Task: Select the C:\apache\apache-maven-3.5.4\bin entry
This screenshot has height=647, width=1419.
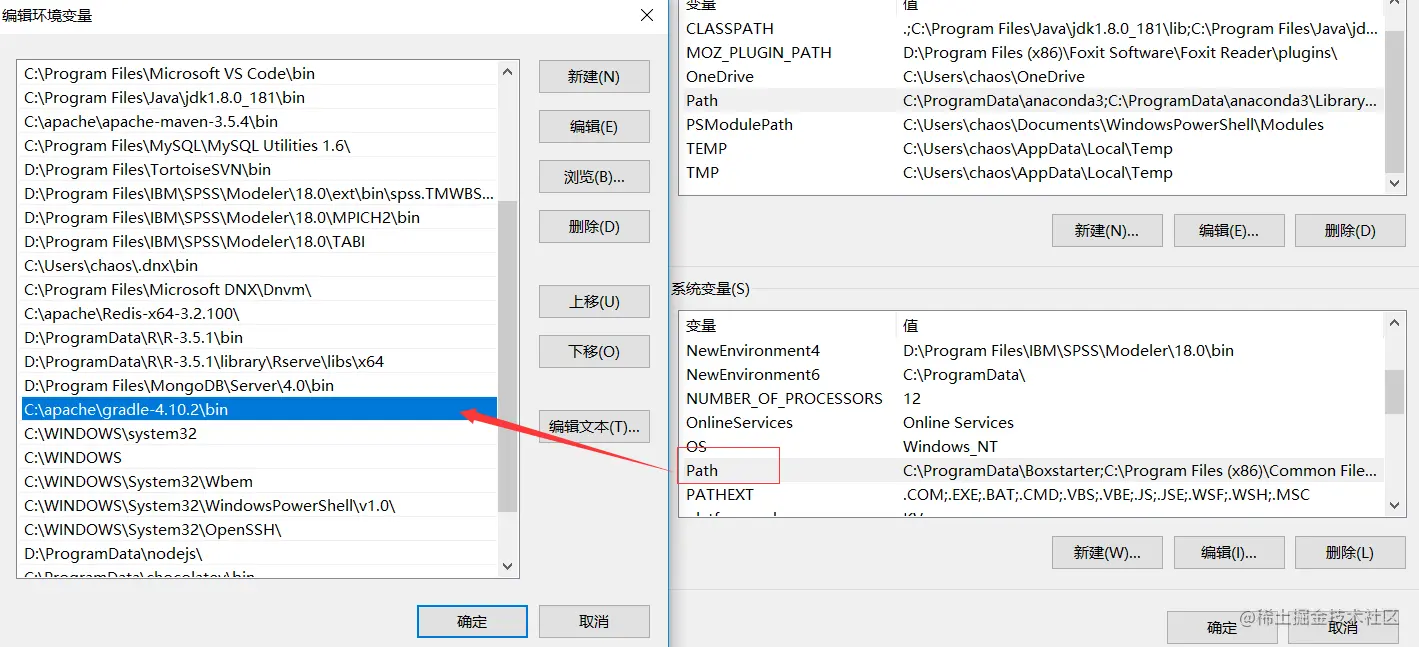Action: pos(259,121)
